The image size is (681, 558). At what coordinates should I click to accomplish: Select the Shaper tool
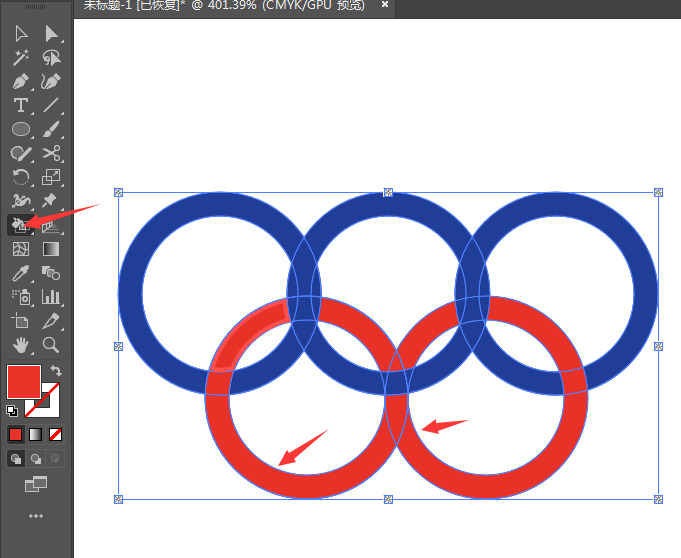tap(20, 153)
